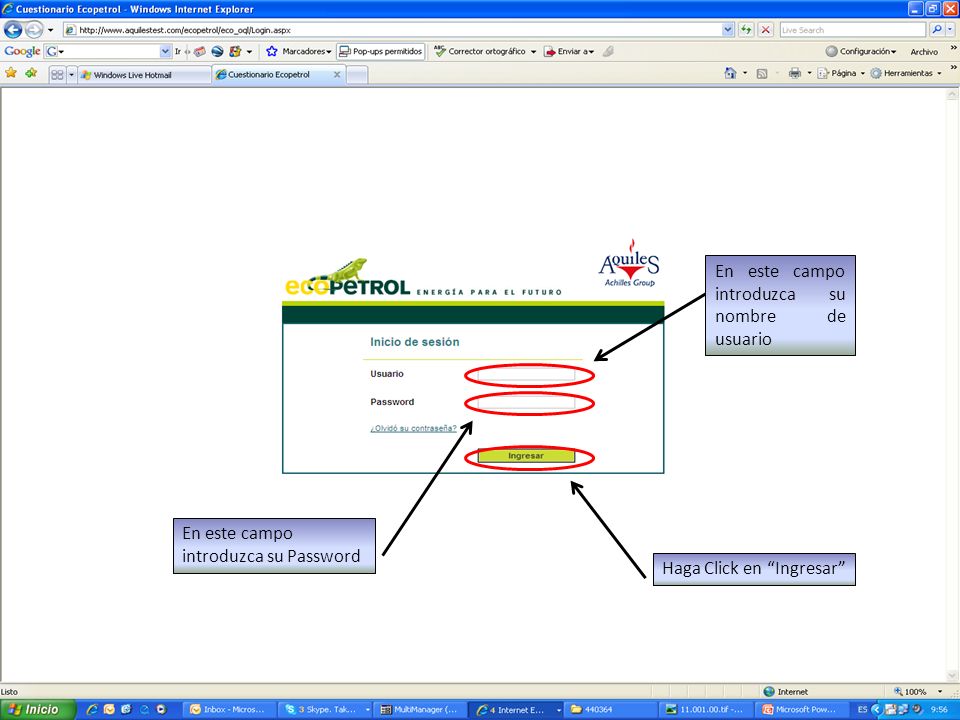Open Quick Tabs grid icon

pos(57,75)
